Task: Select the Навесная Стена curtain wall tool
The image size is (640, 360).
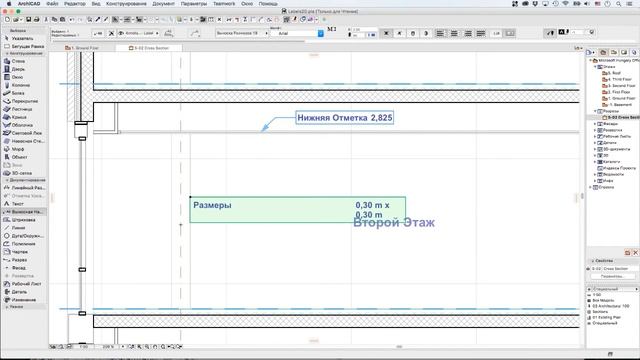Action: pyautogui.click(x=24, y=141)
